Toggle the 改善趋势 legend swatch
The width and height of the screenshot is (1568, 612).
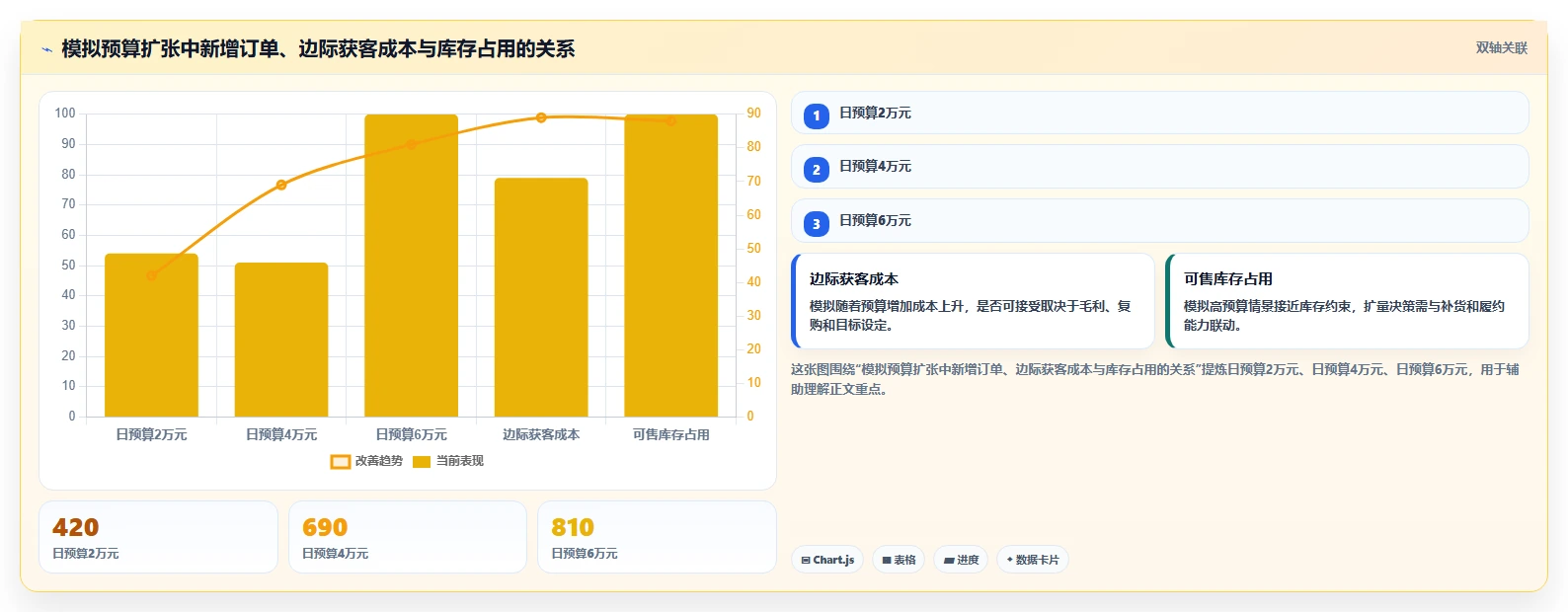tap(340, 462)
